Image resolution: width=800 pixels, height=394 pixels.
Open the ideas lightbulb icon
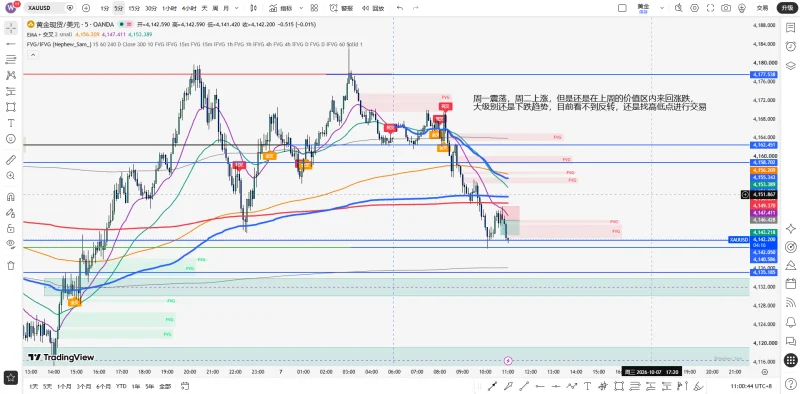[x=741, y=8]
